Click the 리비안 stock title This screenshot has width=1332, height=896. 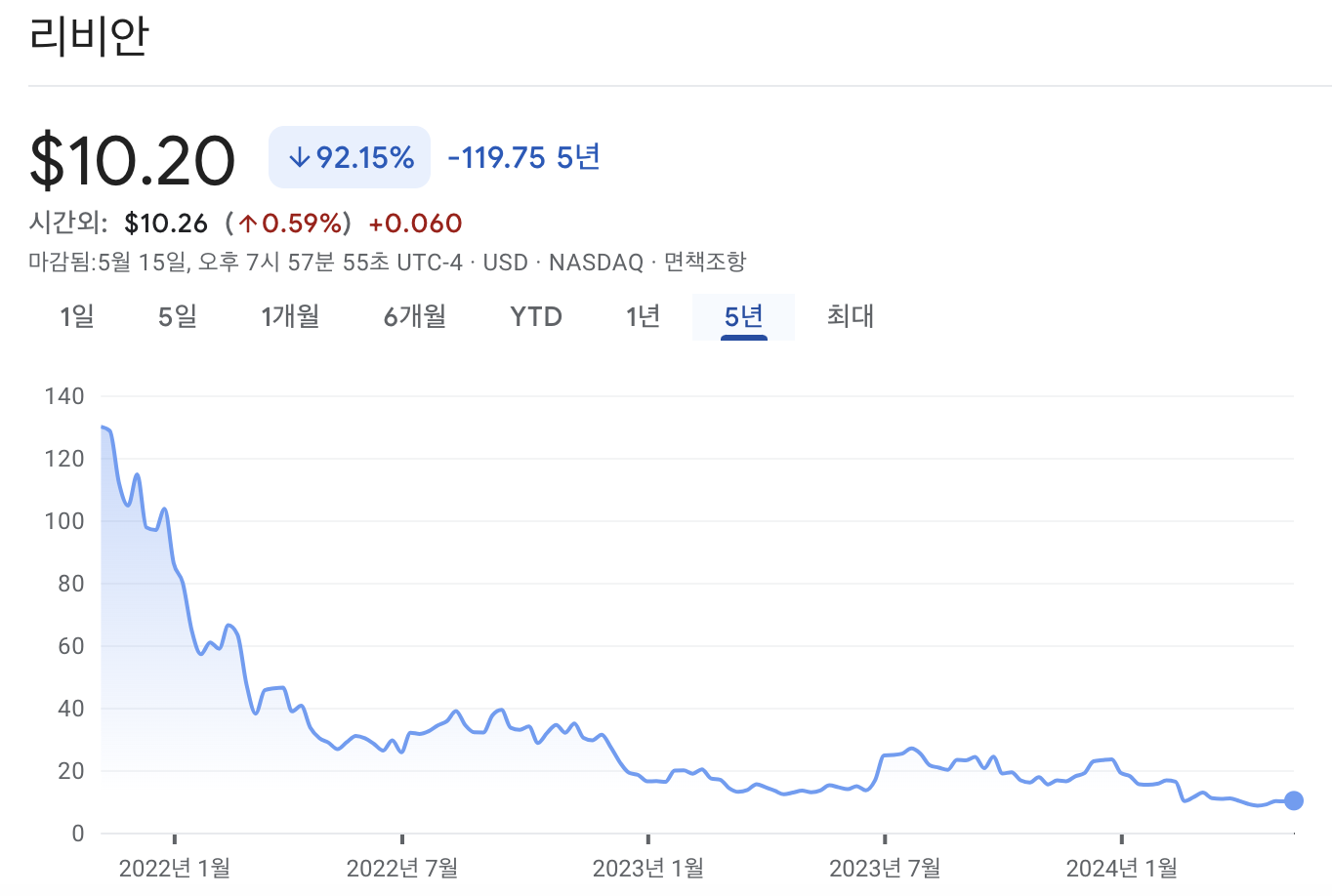click(89, 35)
